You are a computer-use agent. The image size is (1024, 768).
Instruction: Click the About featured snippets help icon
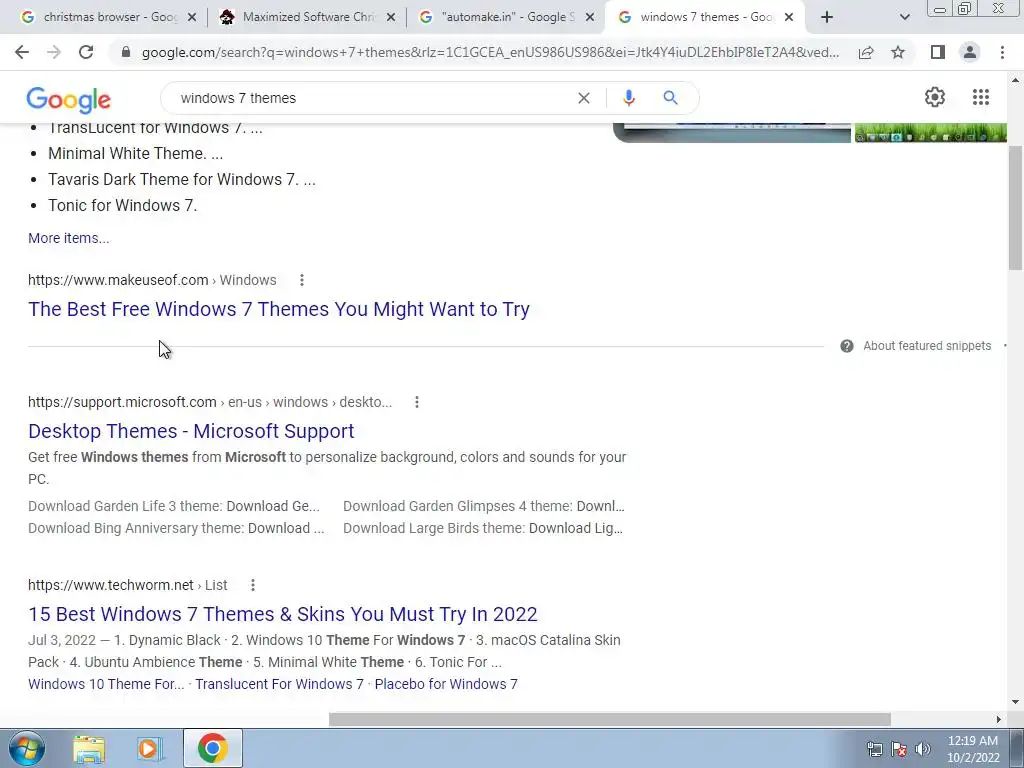[847, 346]
